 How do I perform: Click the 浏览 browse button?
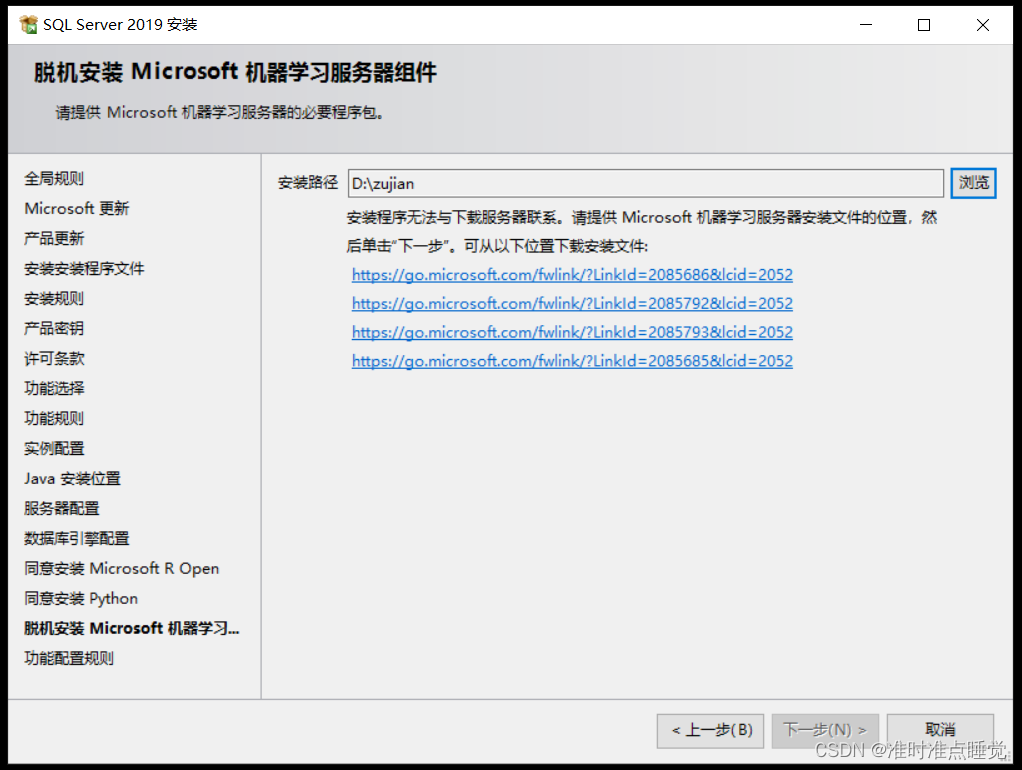(x=973, y=183)
